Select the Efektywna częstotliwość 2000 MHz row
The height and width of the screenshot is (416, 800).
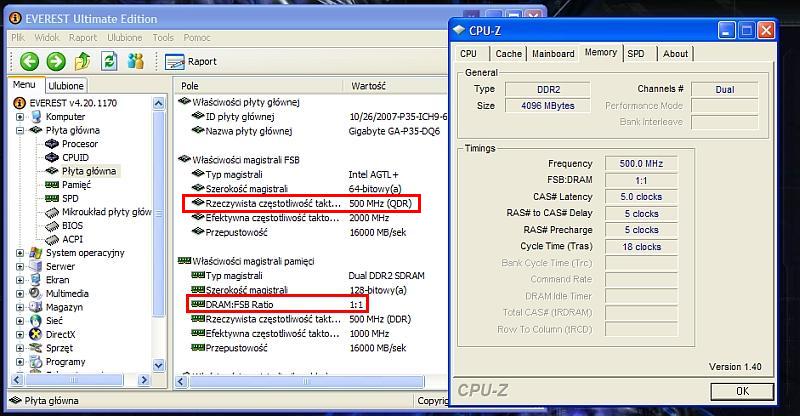click(290, 218)
